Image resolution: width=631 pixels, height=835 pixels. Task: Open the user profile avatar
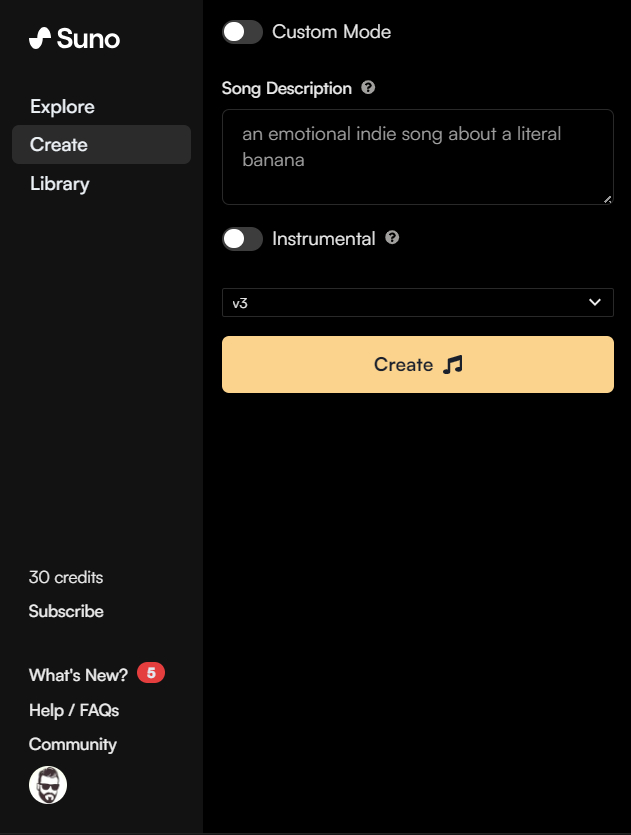click(x=48, y=785)
